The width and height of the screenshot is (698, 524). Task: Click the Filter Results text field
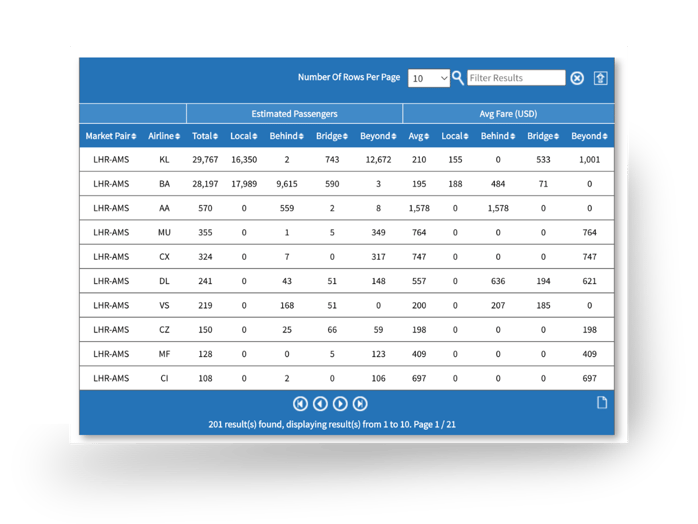coord(516,78)
